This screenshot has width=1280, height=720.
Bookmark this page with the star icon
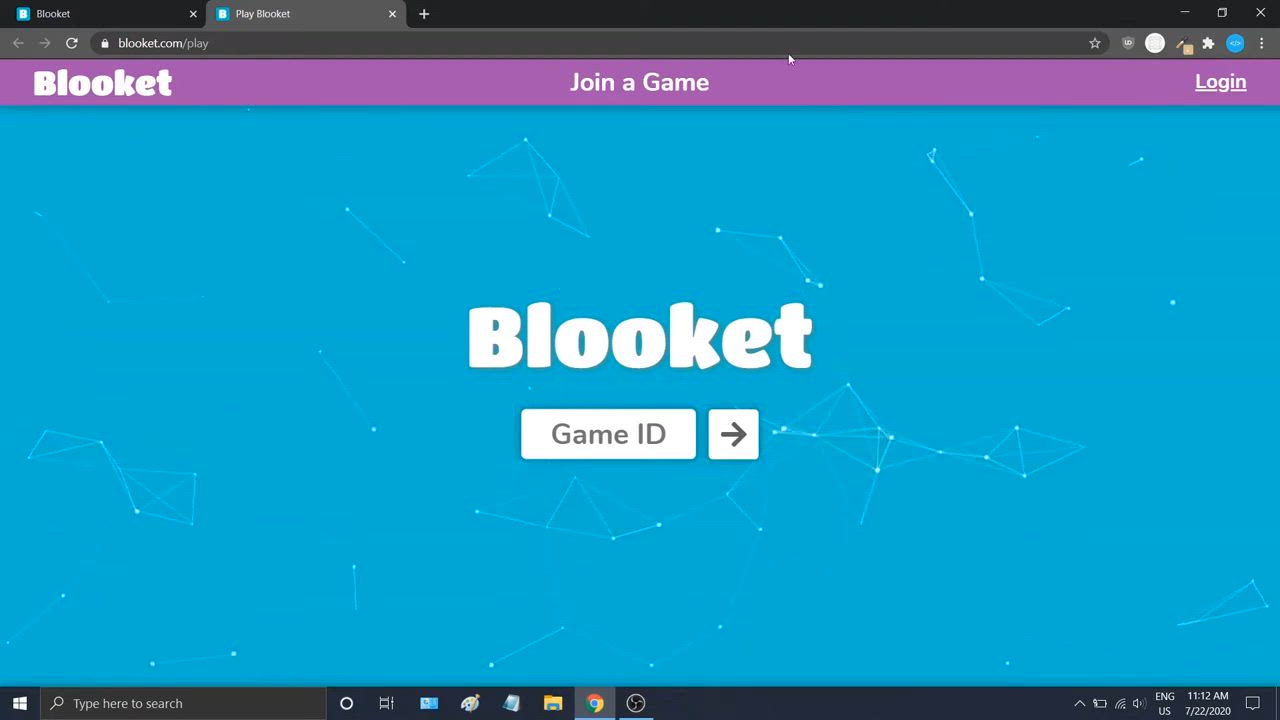[1095, 43]
